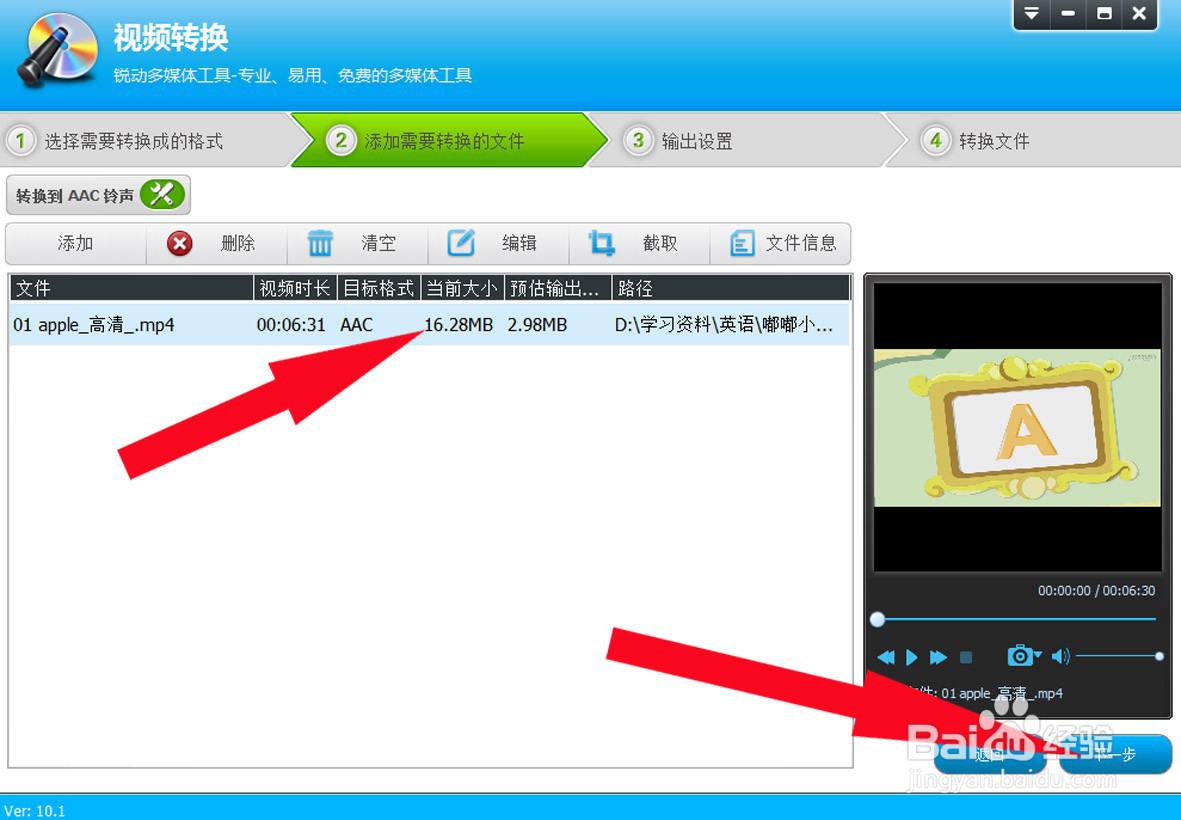Screen dimensions: 1181x820
Task: Open the title bar dropdown menu arrow
Action: (x=1032, y=14)
